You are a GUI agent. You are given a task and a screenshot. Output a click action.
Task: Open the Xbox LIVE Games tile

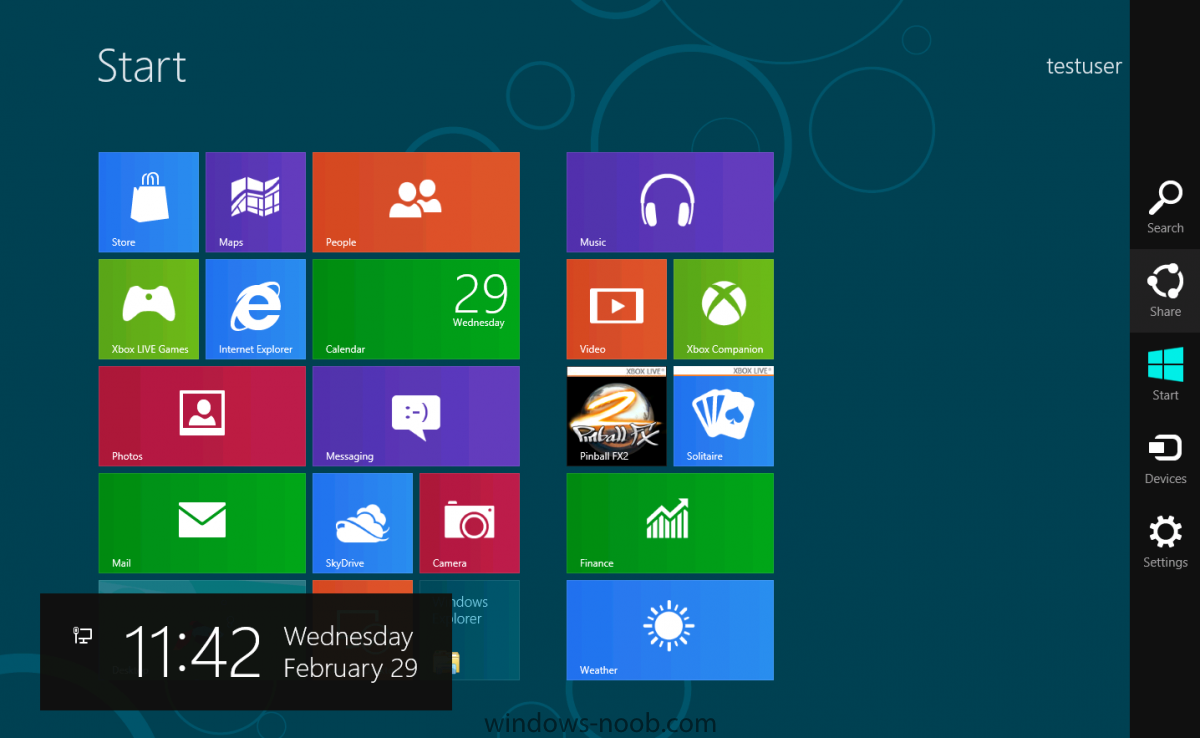click(x=149, y=309)
